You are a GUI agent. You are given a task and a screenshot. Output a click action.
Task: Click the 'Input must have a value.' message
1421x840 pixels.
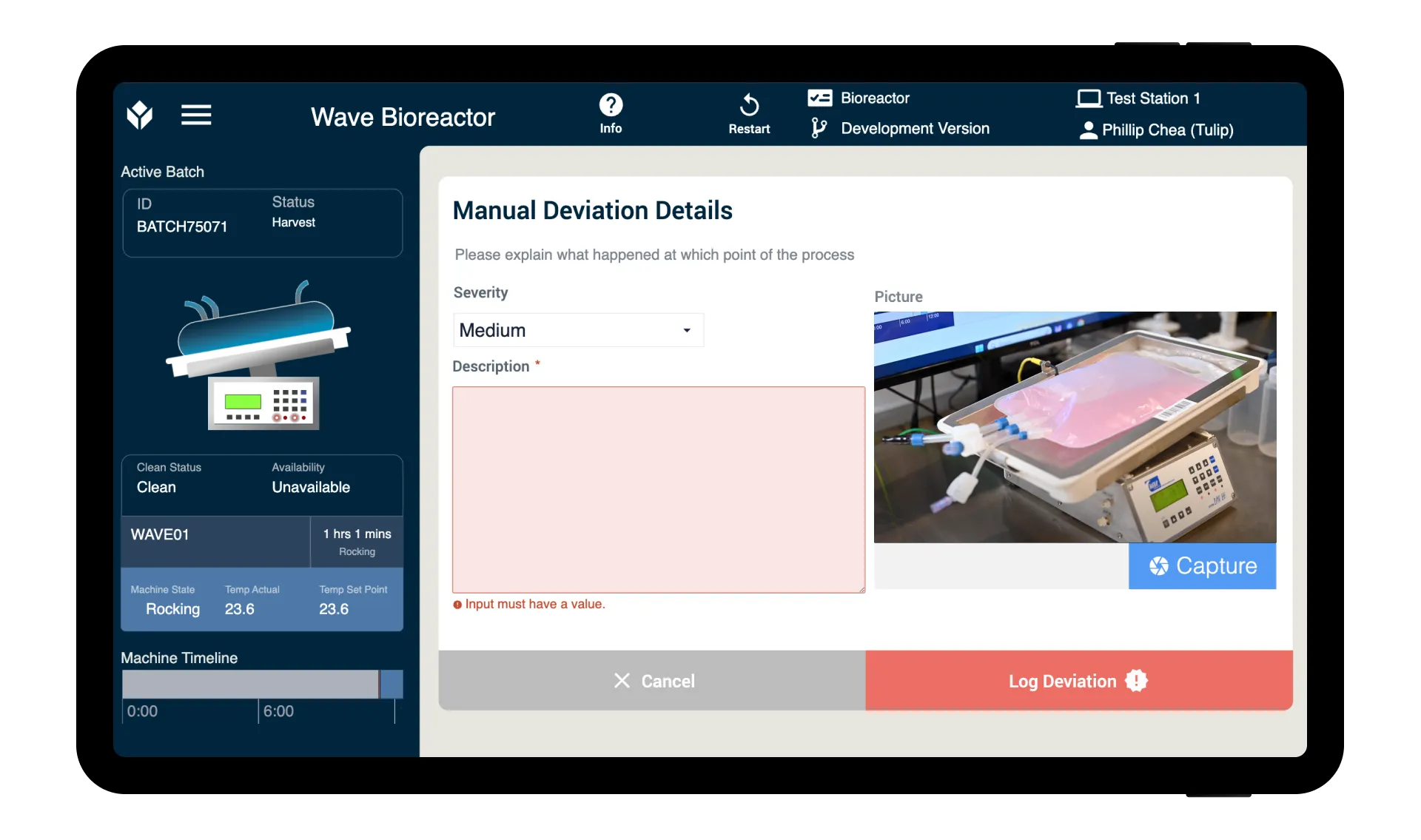coord(534,605)
